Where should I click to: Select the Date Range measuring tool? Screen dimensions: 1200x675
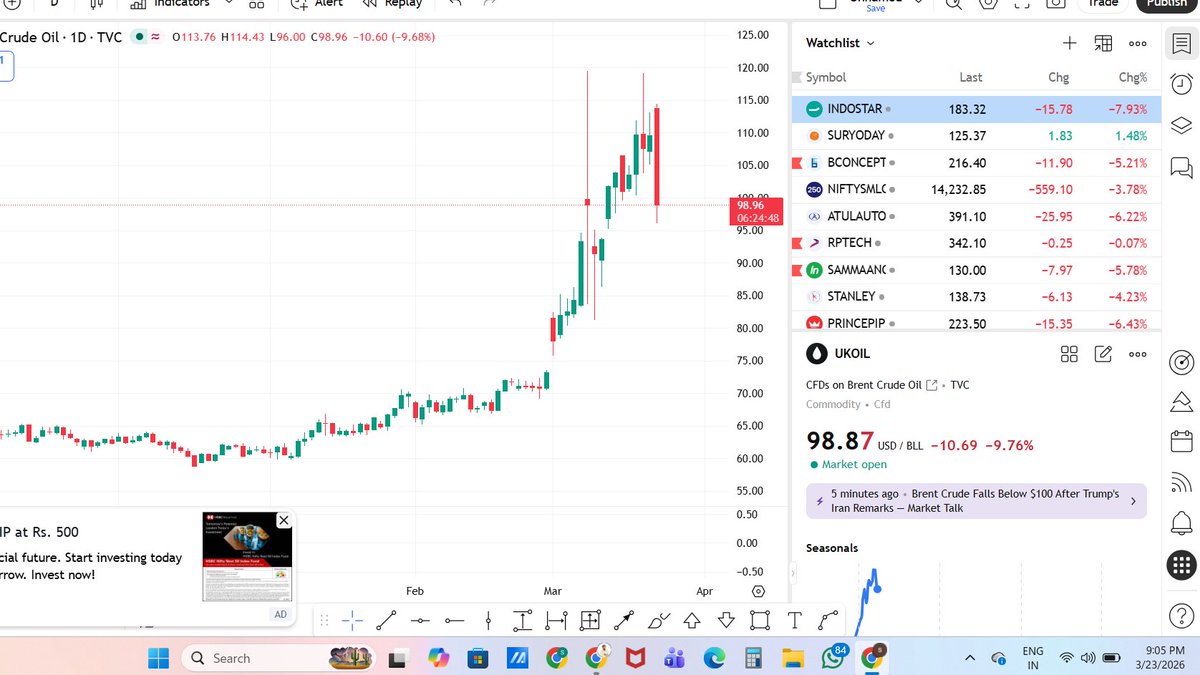coord(556,620)
